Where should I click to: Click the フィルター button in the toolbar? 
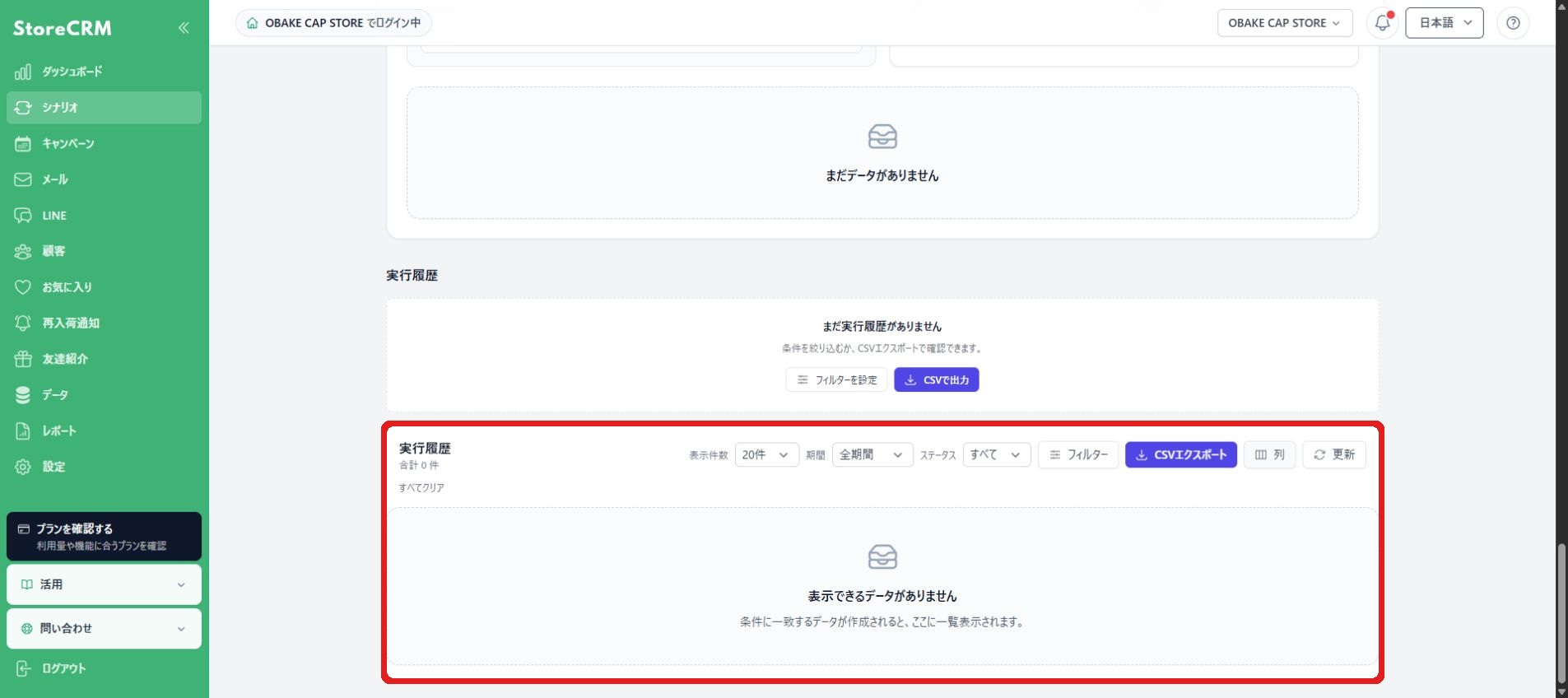1078,454
